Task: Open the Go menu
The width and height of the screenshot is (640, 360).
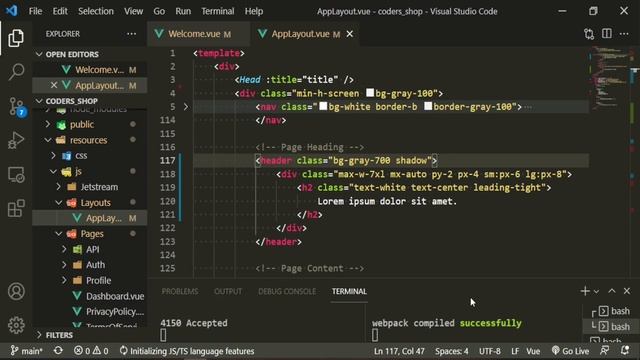Action: click(x=159, y=11)
